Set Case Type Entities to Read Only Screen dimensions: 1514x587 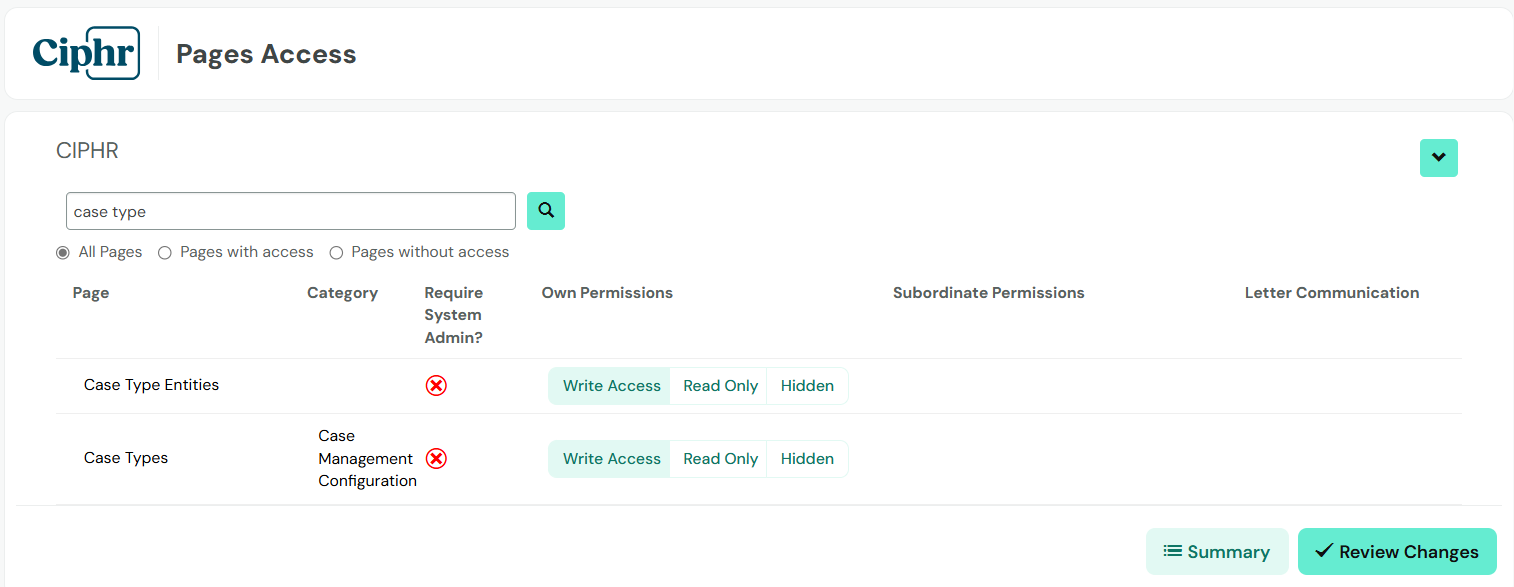coord(720,386)
